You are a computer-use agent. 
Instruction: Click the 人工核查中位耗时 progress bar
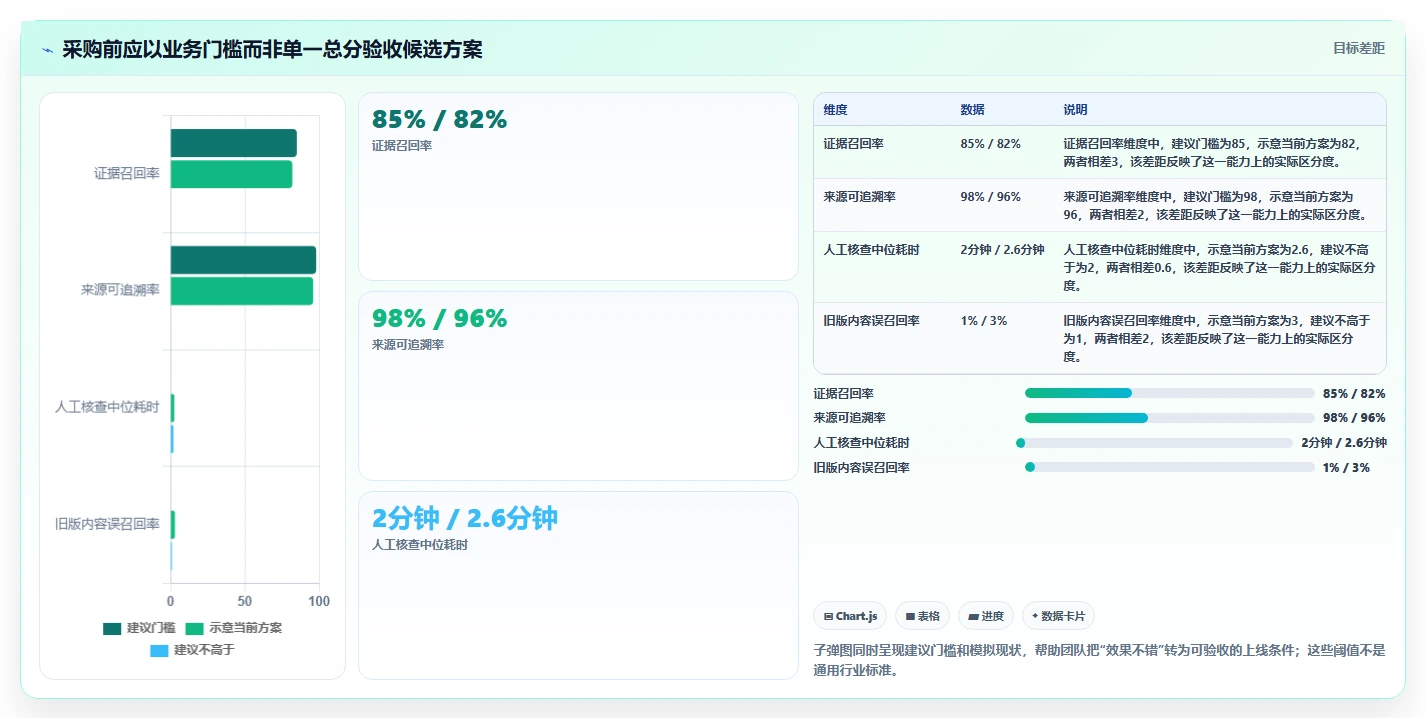[x=1154, y=443]
